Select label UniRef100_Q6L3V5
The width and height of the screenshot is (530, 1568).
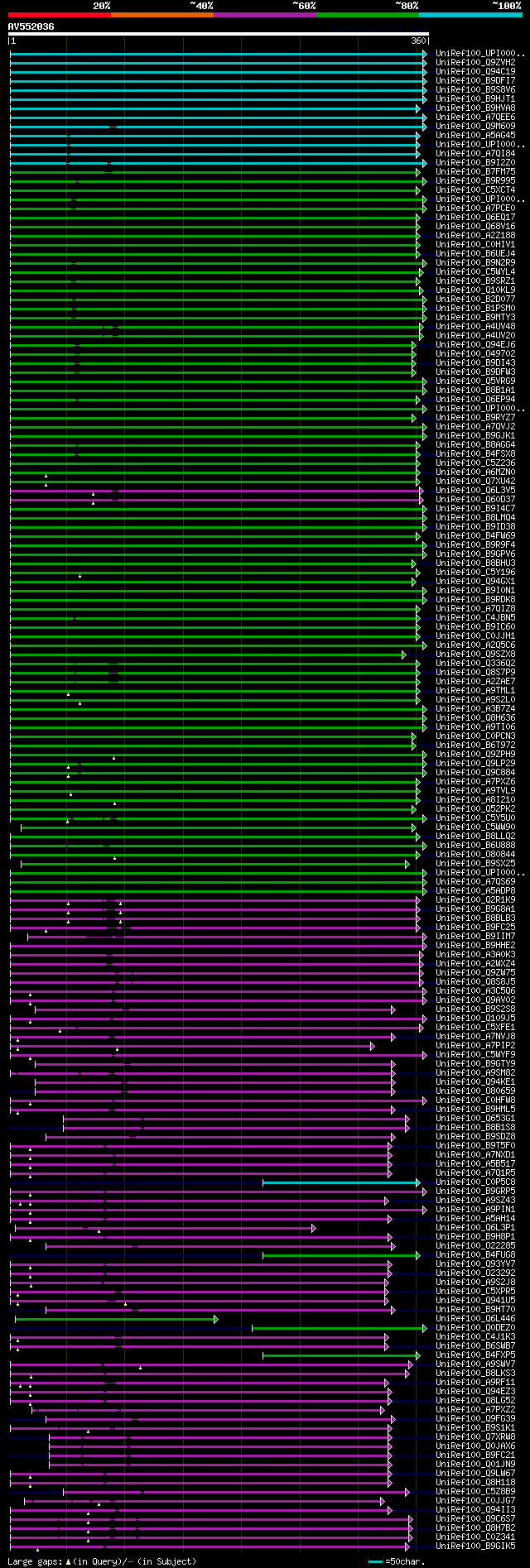coord(475,490)
